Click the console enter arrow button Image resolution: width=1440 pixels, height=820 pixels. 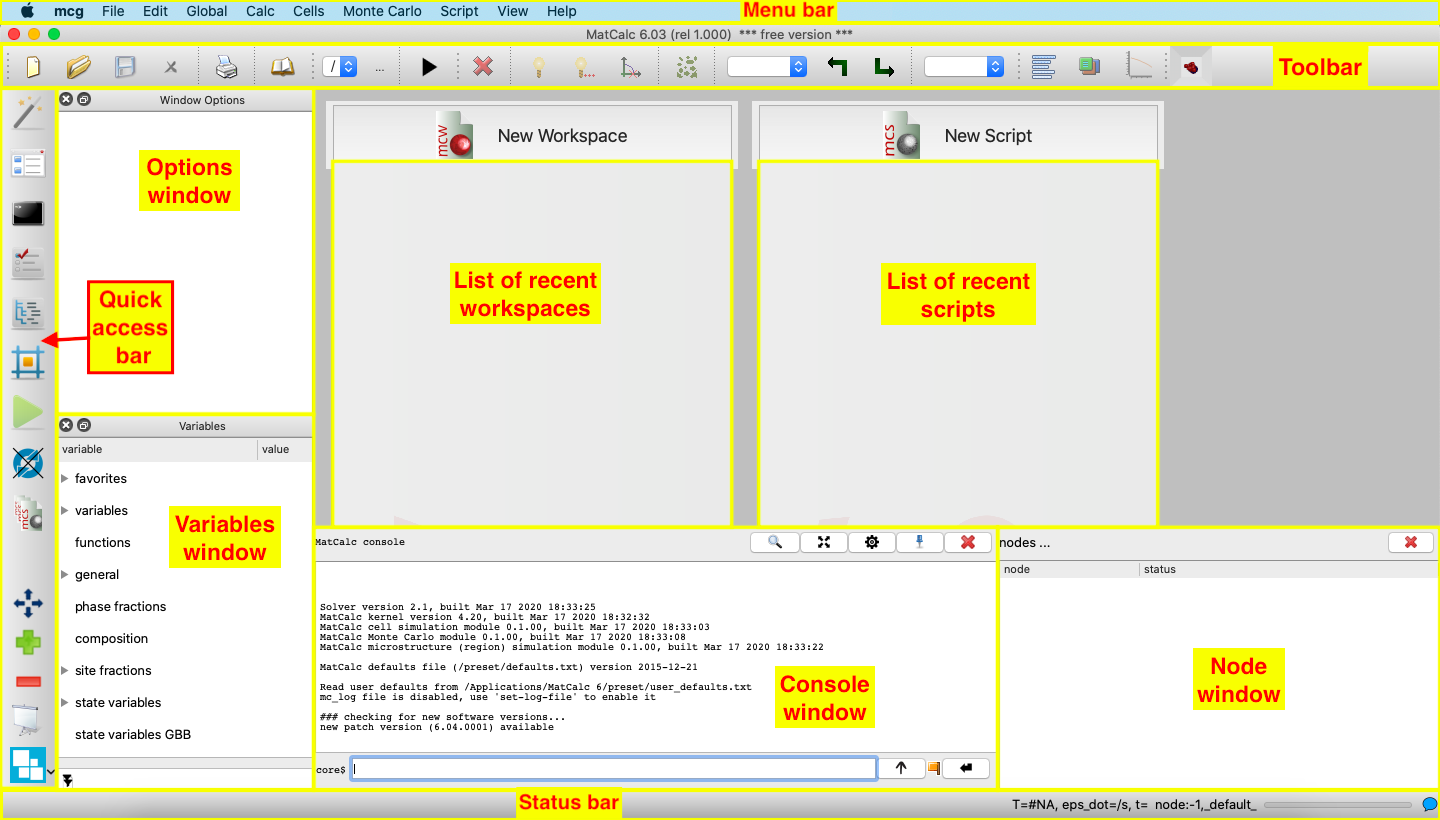coord(966,768)
